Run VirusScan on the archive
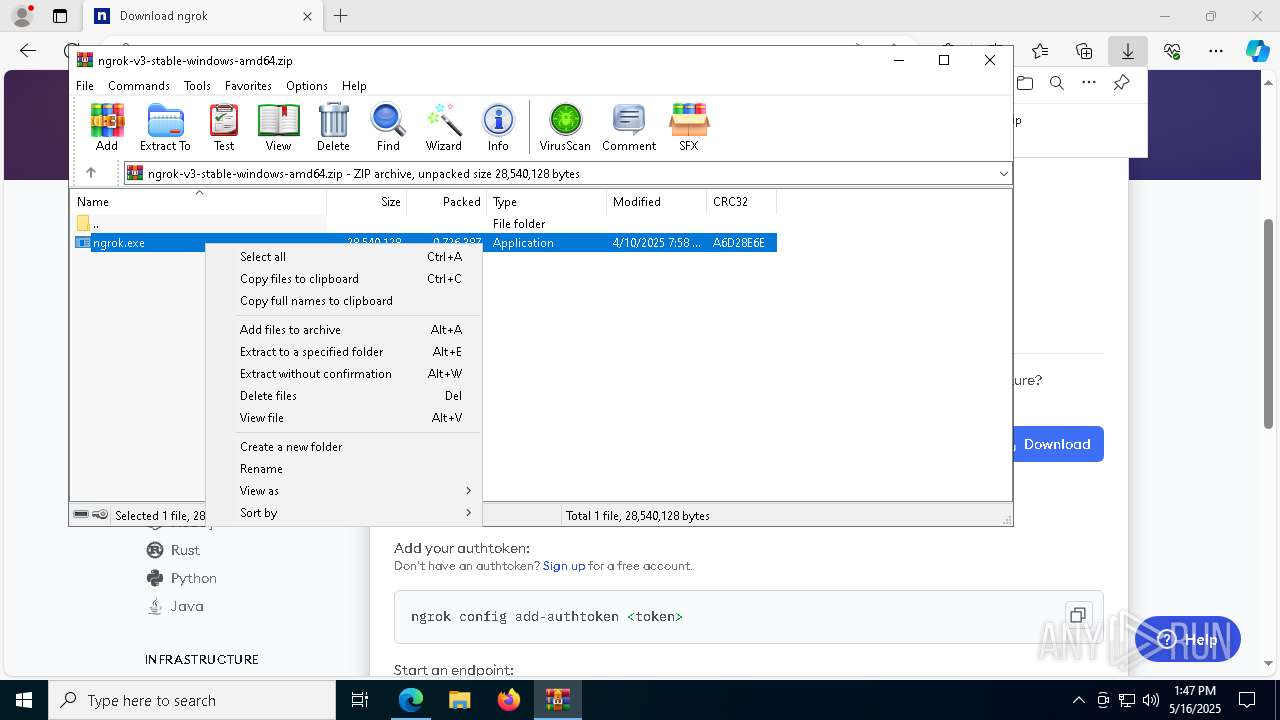The image size is (1280, 720). 565,127
